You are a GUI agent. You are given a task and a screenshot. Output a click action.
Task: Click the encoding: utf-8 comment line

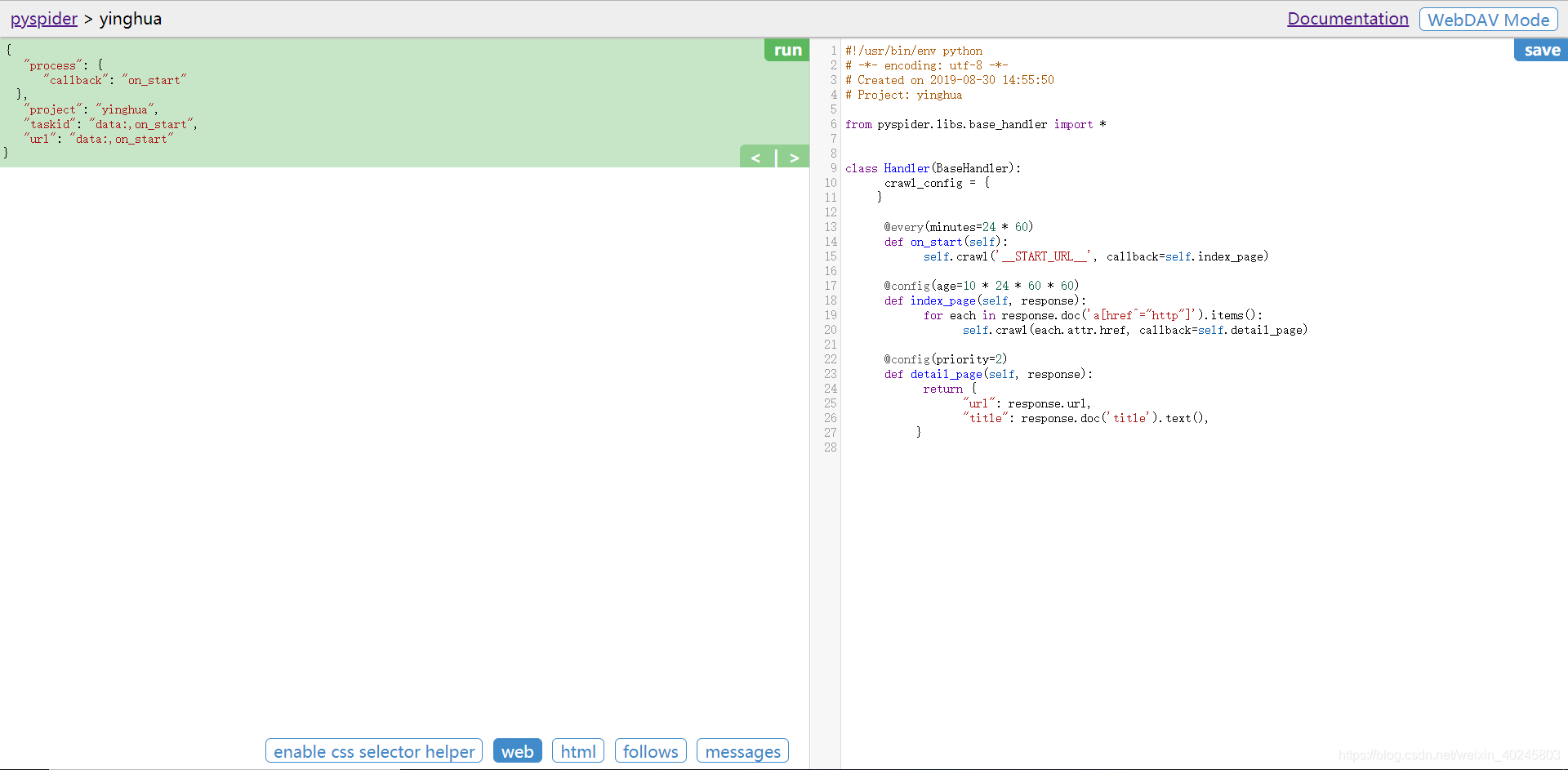[927, 65]
